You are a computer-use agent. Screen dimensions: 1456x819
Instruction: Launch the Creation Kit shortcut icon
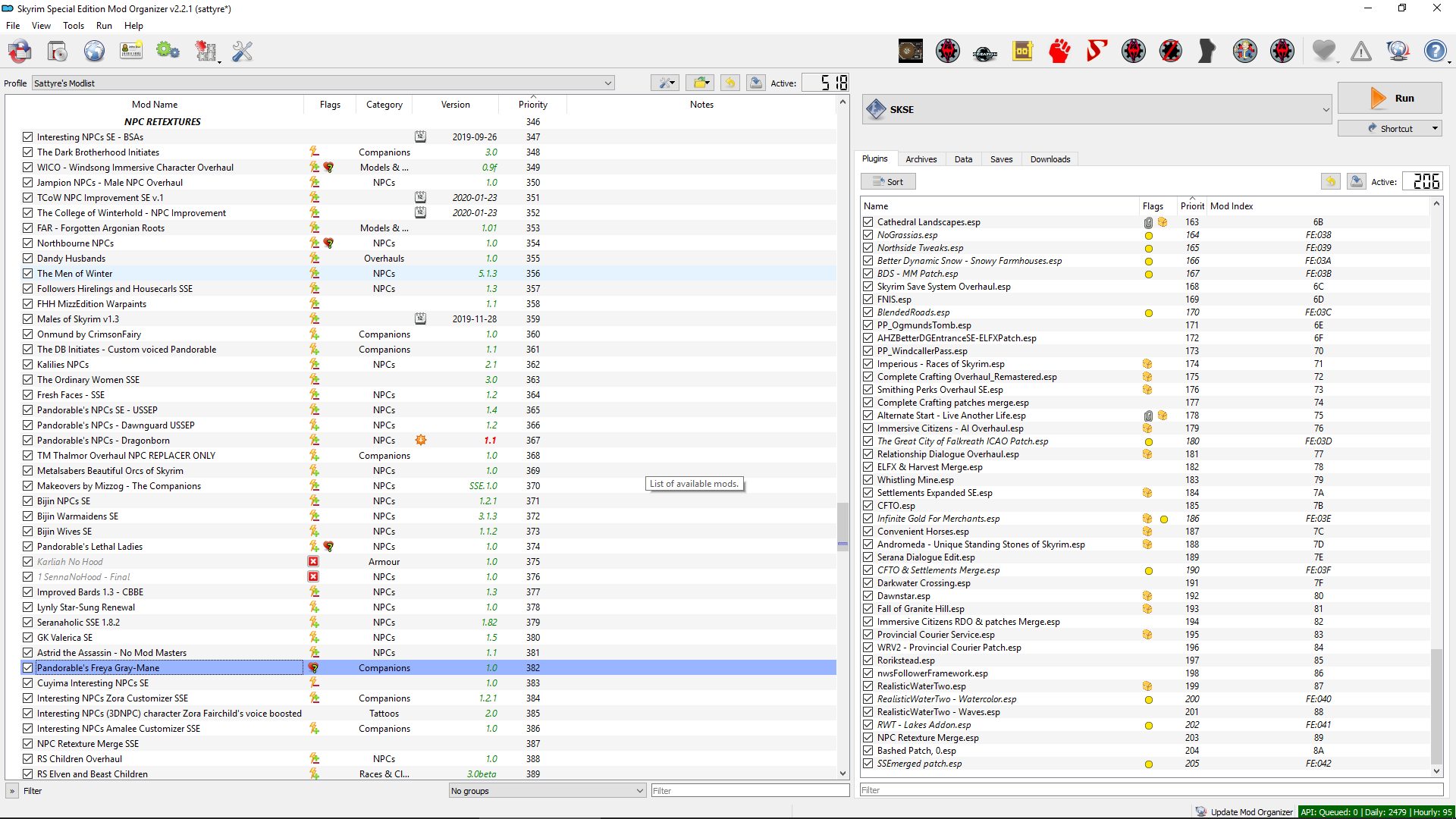coord(984,52)
